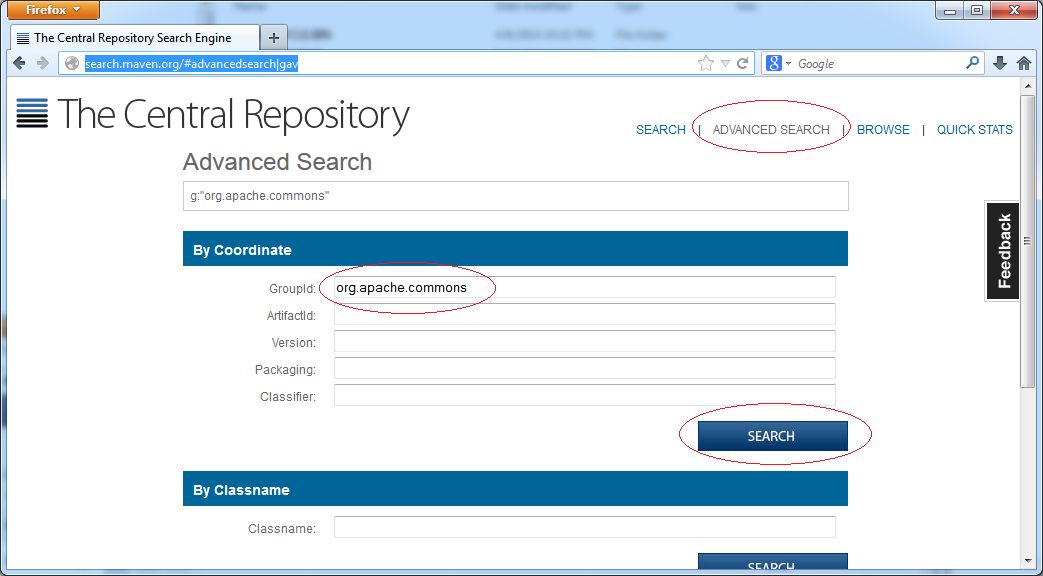Reload the page with refresh icon
Viewport: 1043px width, 576px height.
tap(743, 63)
